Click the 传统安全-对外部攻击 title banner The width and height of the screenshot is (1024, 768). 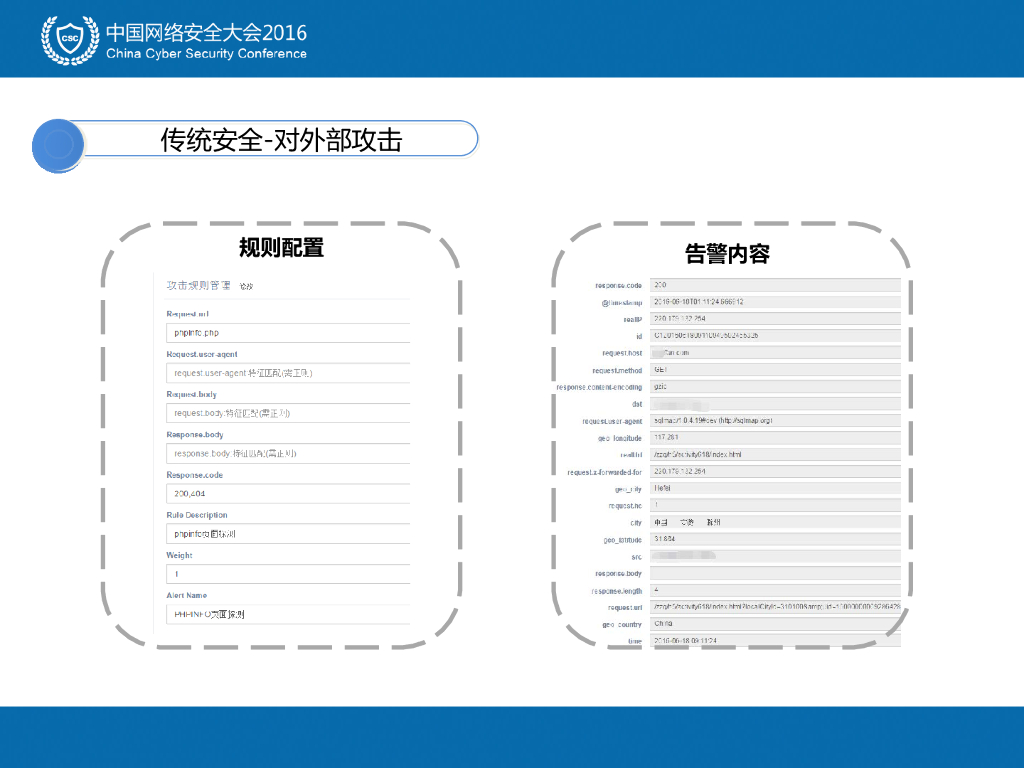[x=281, y=140]
